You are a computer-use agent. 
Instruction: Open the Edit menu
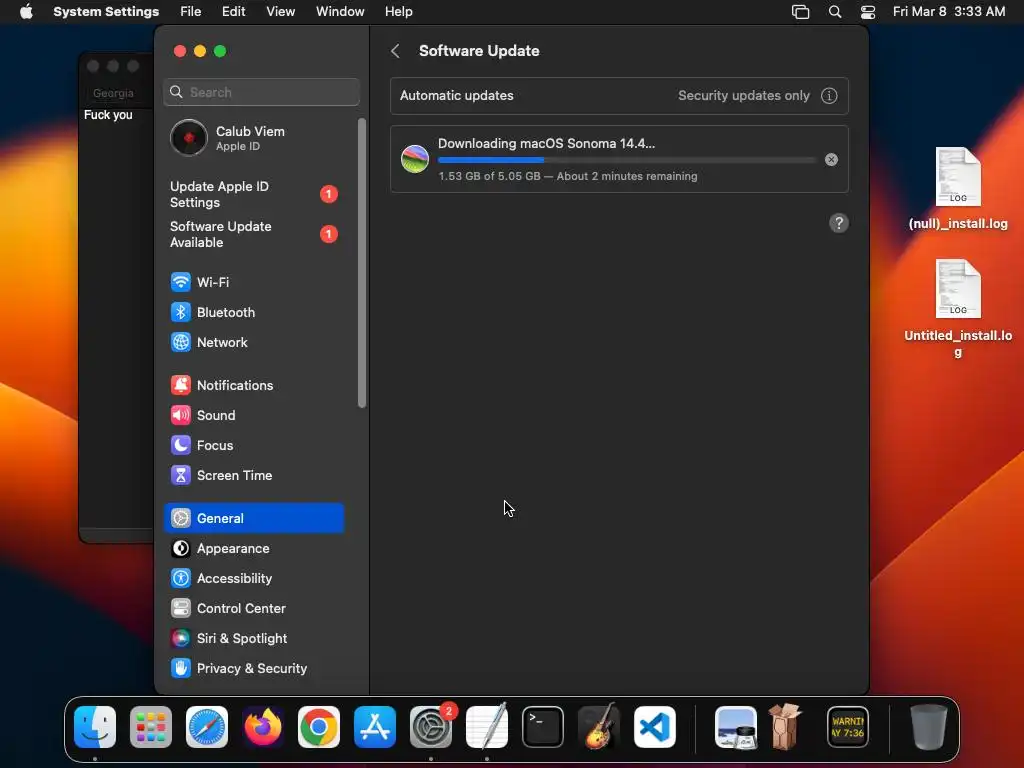233,12
